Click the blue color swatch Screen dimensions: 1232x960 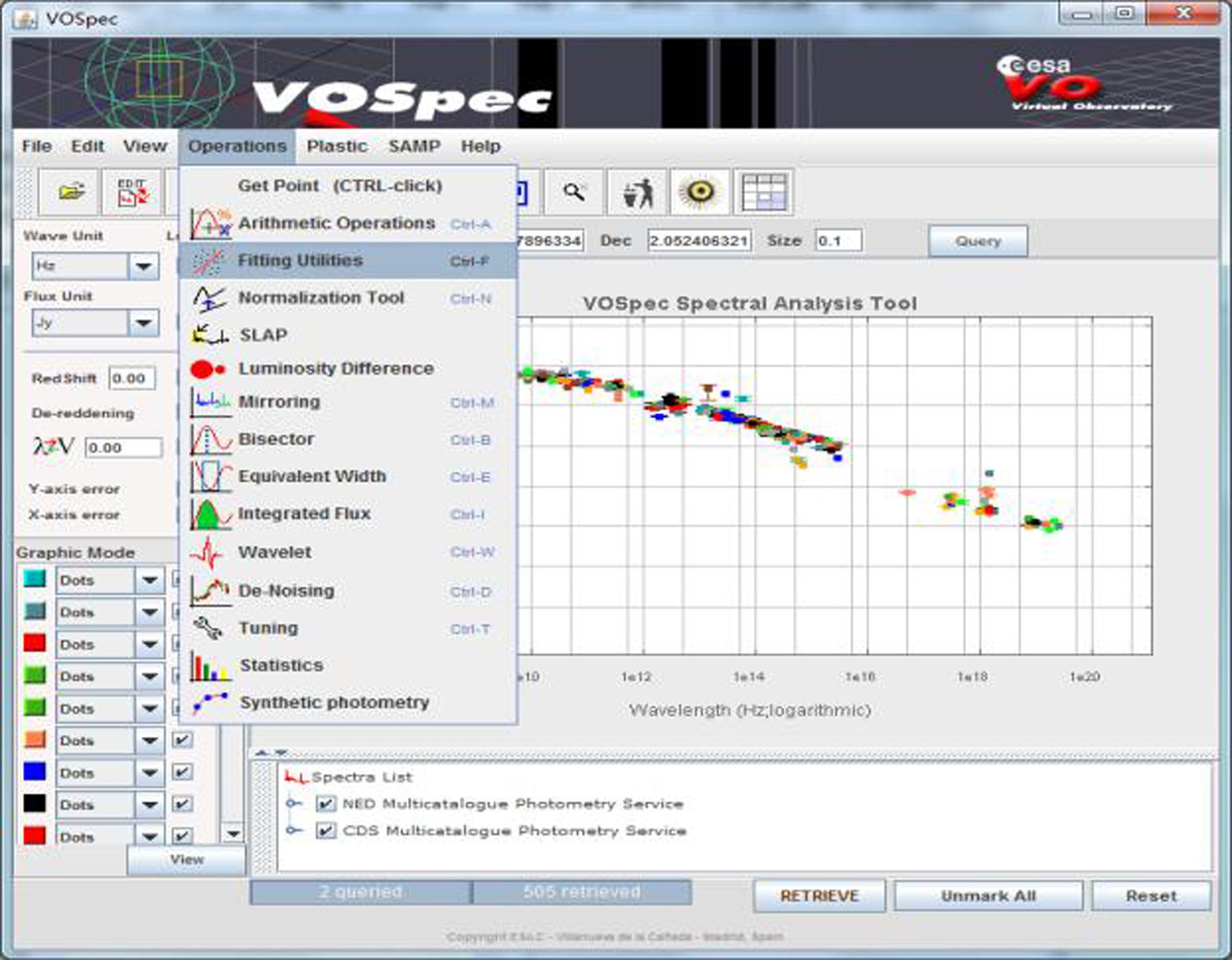coord(35,772)
